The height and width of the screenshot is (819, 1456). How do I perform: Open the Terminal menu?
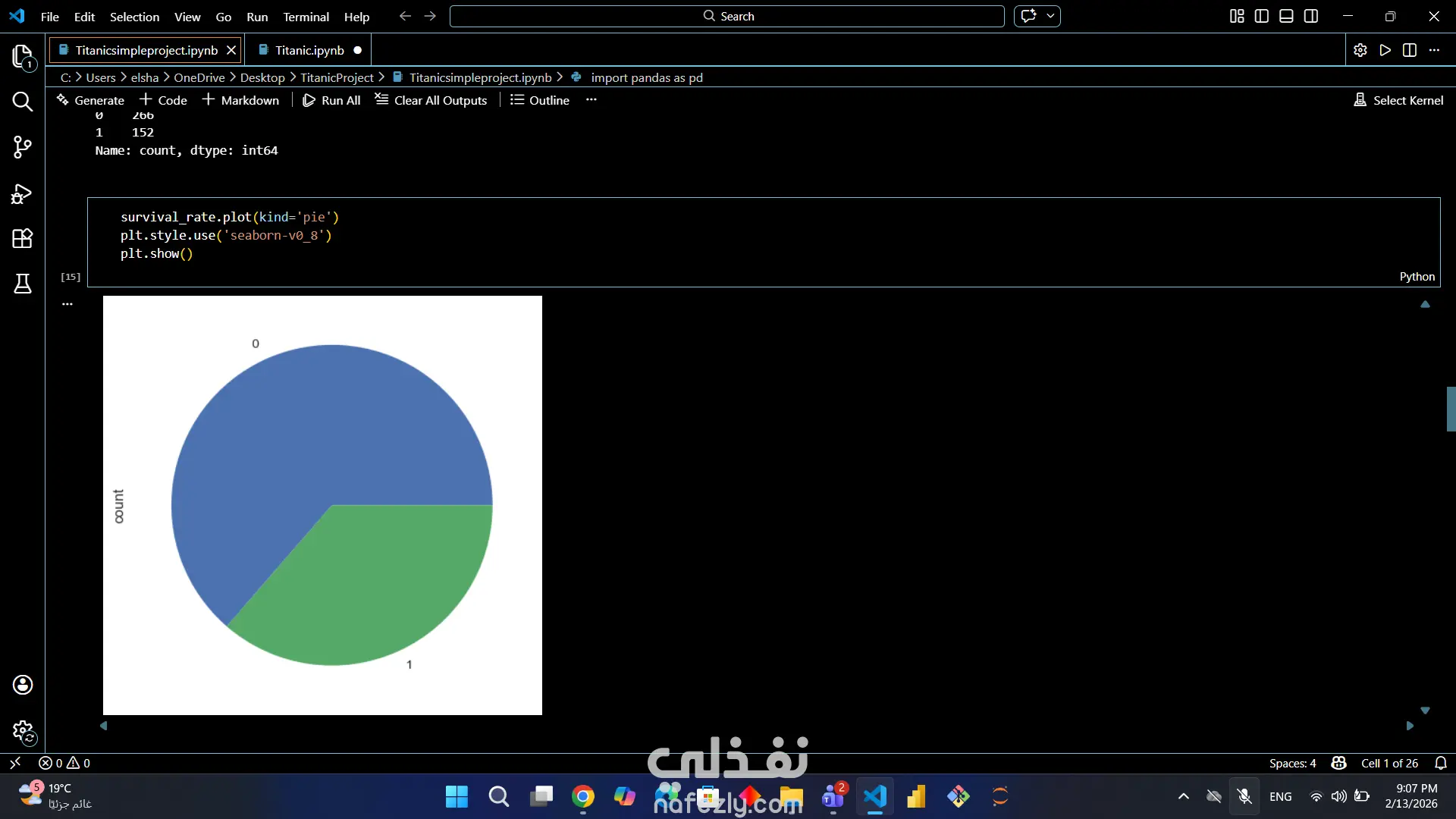[x=306, y=17]
